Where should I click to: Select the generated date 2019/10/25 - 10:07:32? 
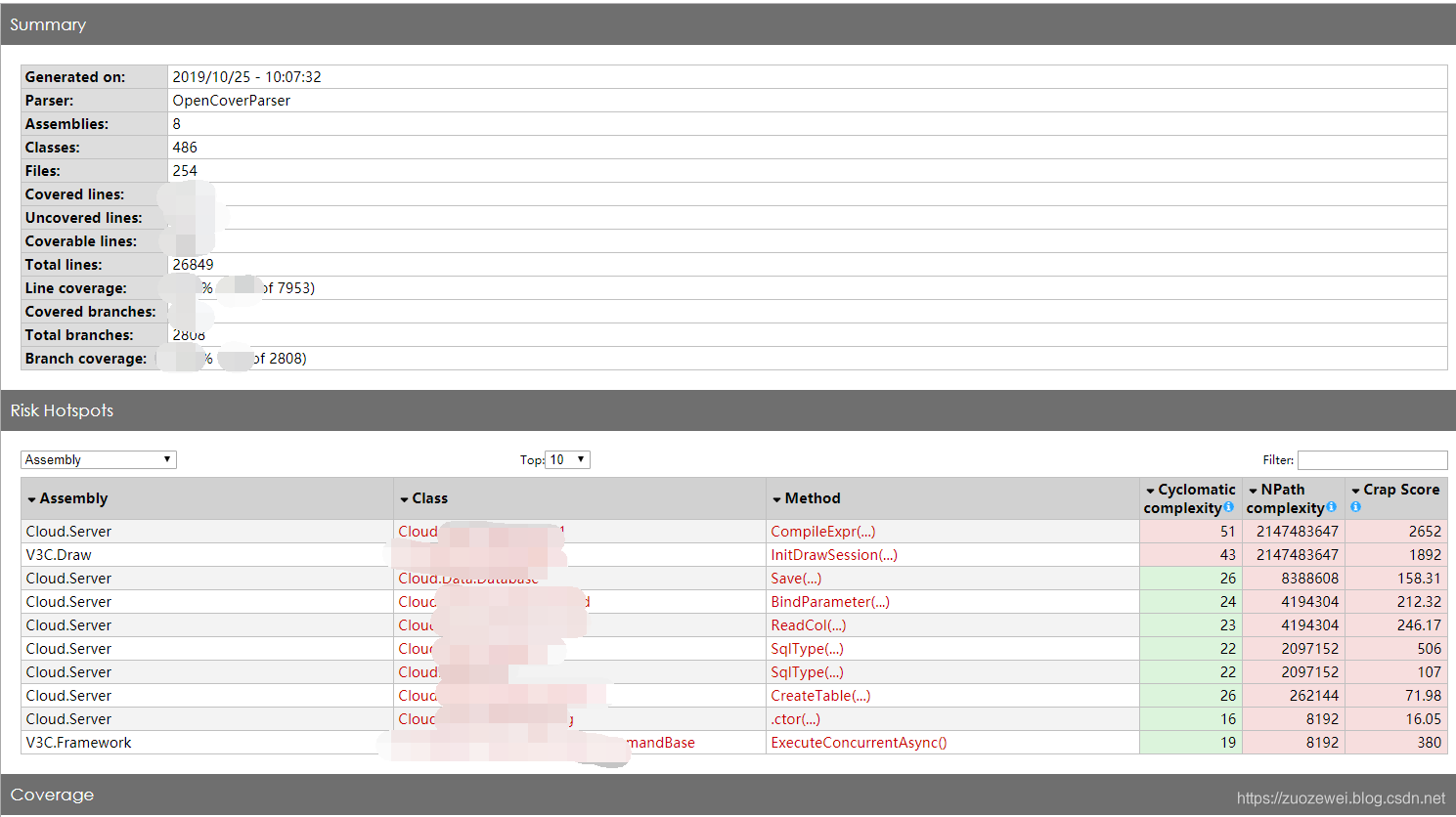[246, 77]
